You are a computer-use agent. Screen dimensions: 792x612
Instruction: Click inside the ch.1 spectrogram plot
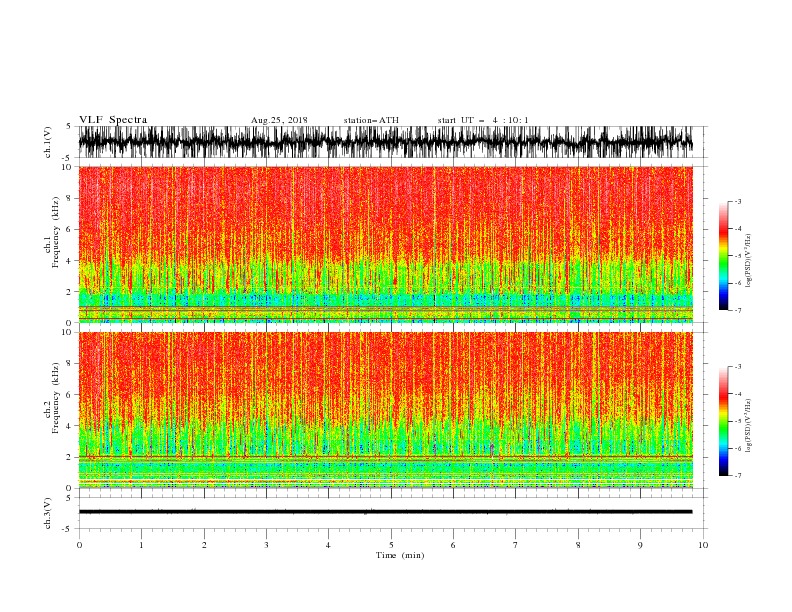(385, 244)
